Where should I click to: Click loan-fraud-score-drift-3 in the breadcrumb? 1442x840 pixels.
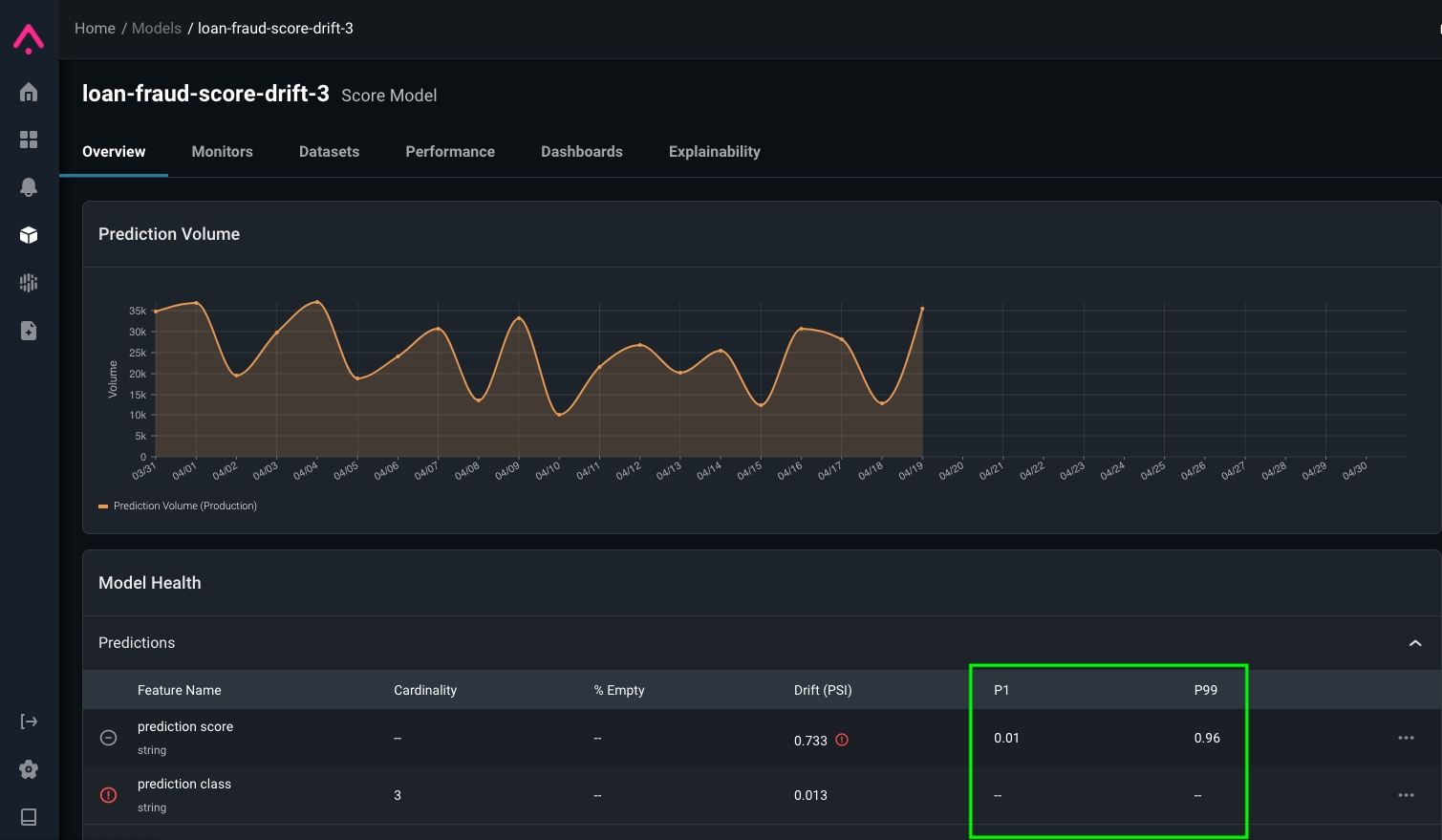pyautogui.click(x=275, y=29)
